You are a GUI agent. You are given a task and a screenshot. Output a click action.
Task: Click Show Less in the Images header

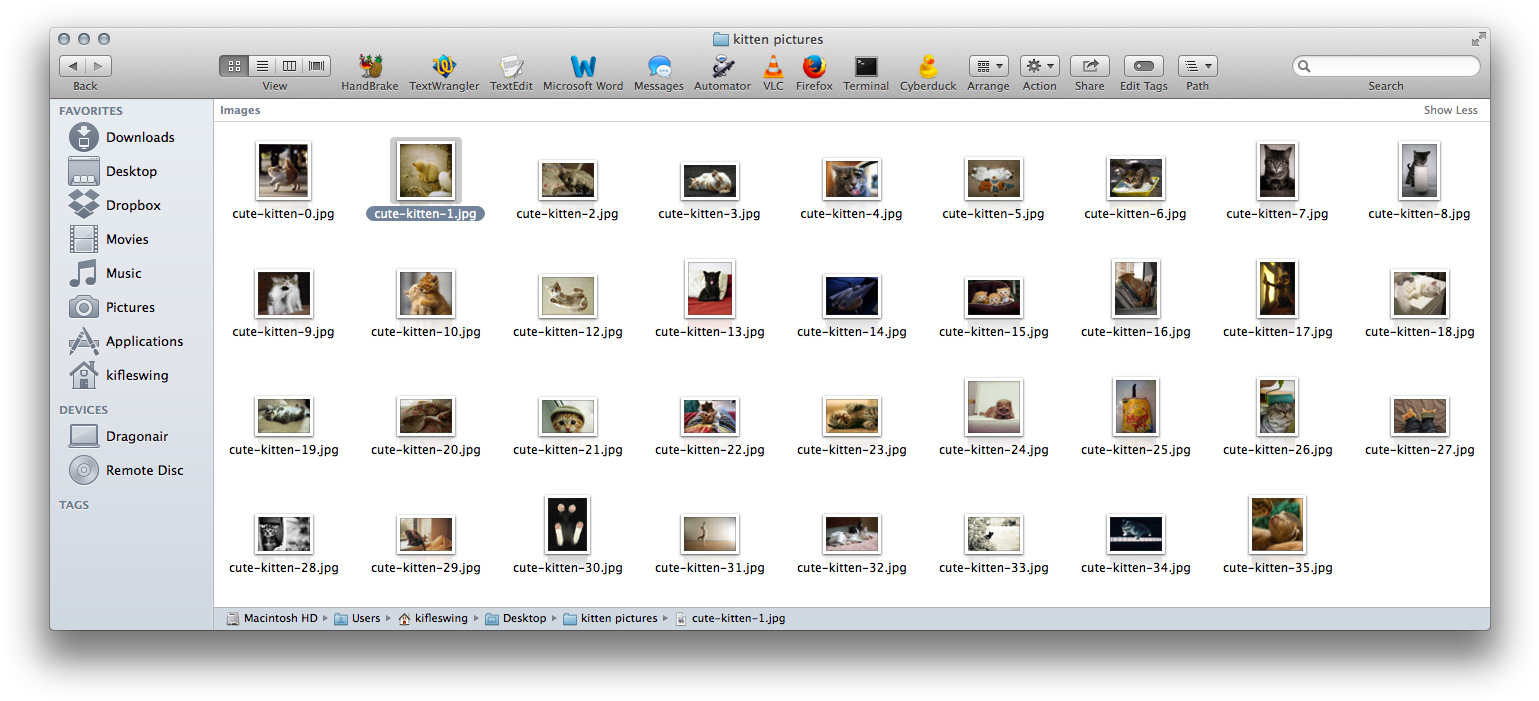tap(1450, 110)
